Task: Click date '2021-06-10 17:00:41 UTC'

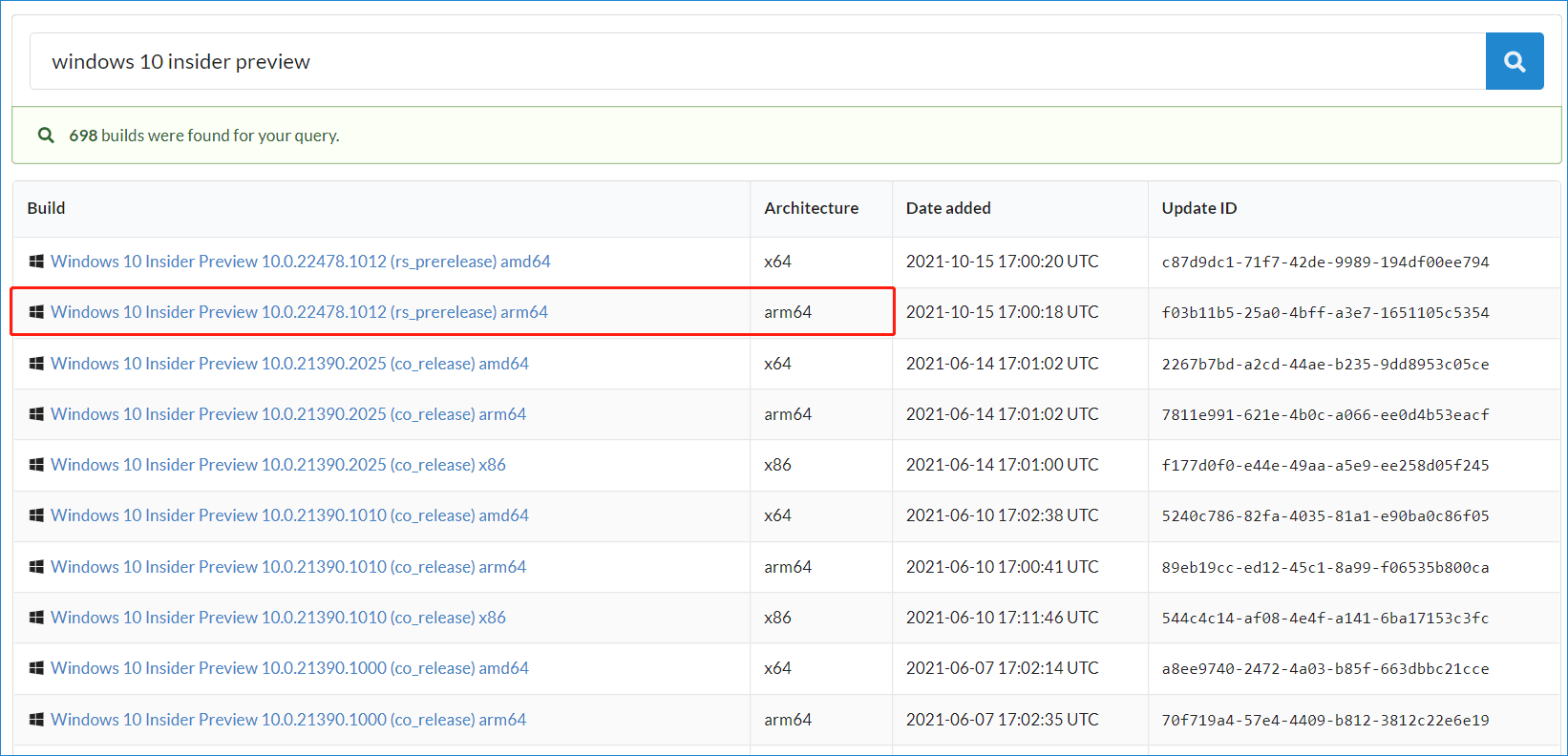Action: [x=1003, y=567]
